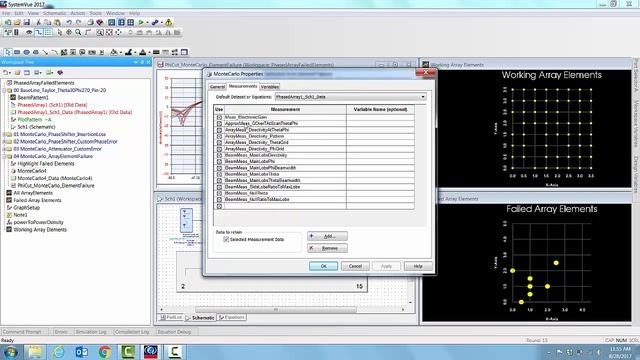This screenshot has height=360, width=640.
Task: Select the arc drawing tool
Action: pyautogui.click(x=54, y=52)
